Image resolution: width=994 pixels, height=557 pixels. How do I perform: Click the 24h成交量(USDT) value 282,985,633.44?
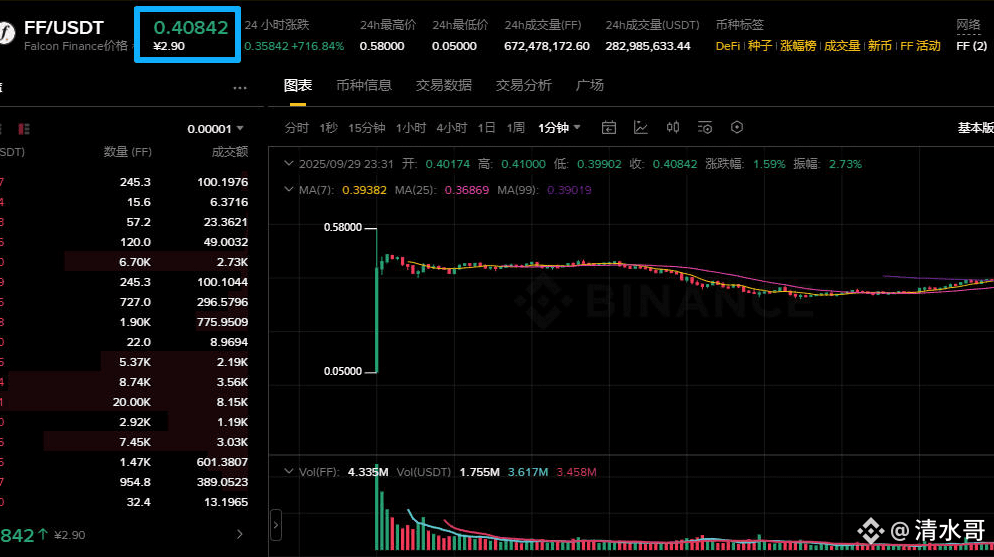click(x=647, y=46)
